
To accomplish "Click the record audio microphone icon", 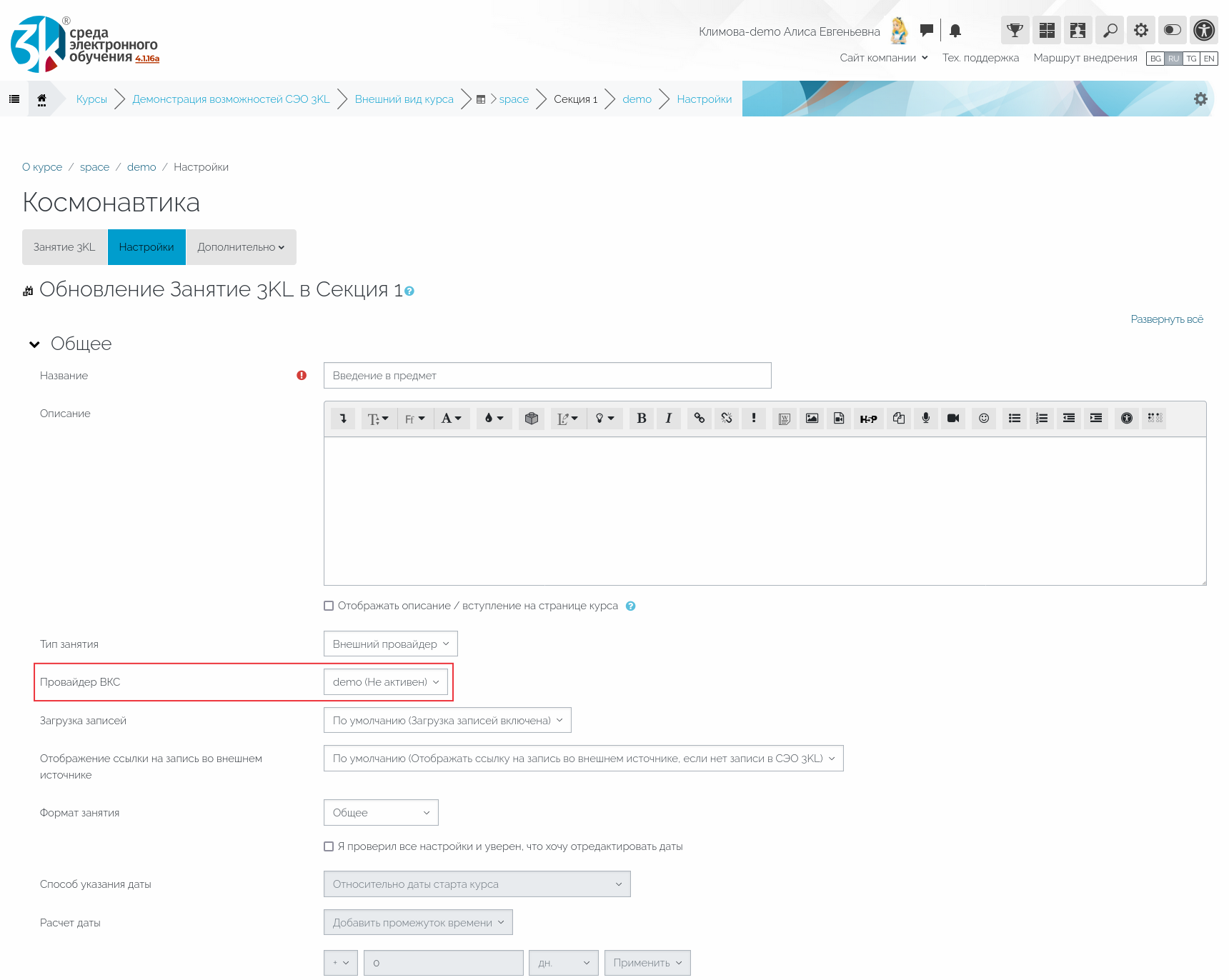I will click(x=925, y=419).
